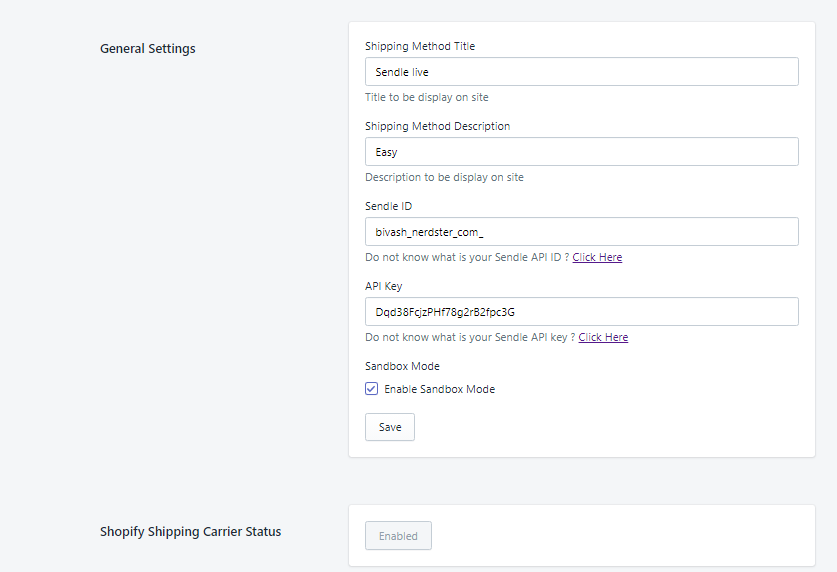Click into the Sendle ID text box
This screenshot has height=572, width=837.
(581, 232)
